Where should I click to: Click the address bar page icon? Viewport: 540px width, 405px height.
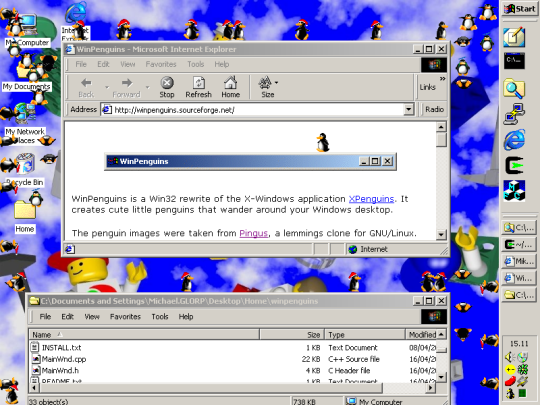point(107,110)
